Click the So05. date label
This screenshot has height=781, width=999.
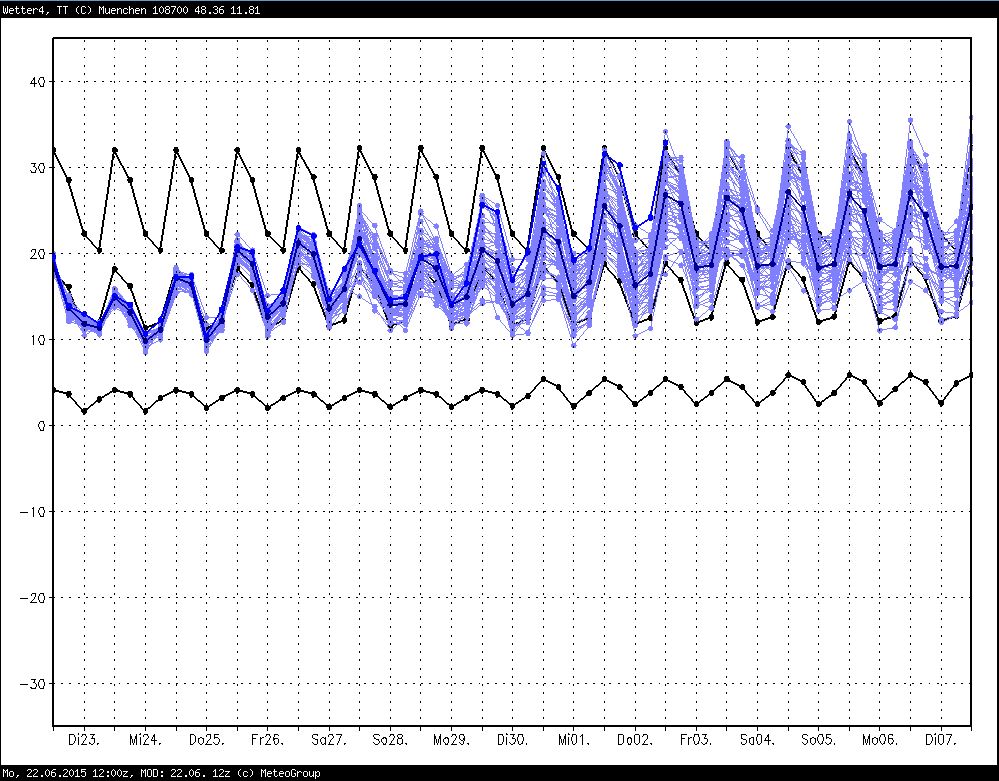click(818, 740)
